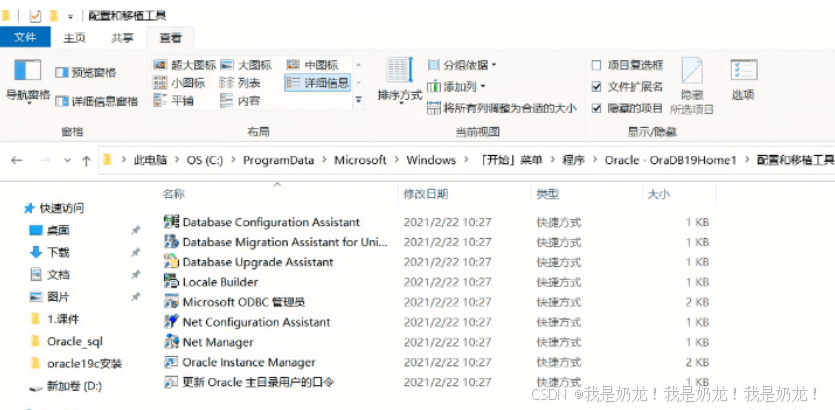Select 详细信息 details layout
Image resolution: width=835 pixels, height=410 pixels.
[x=317, y=83]
